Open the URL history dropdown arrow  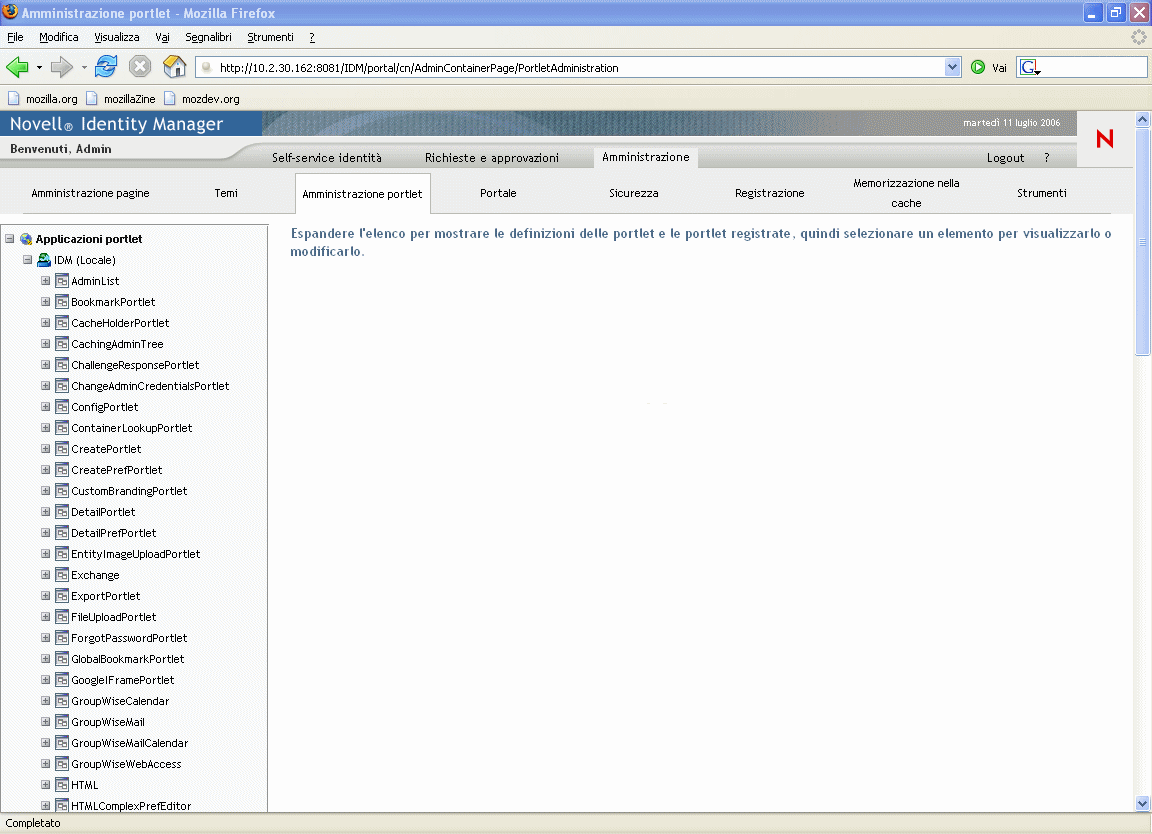952,68
